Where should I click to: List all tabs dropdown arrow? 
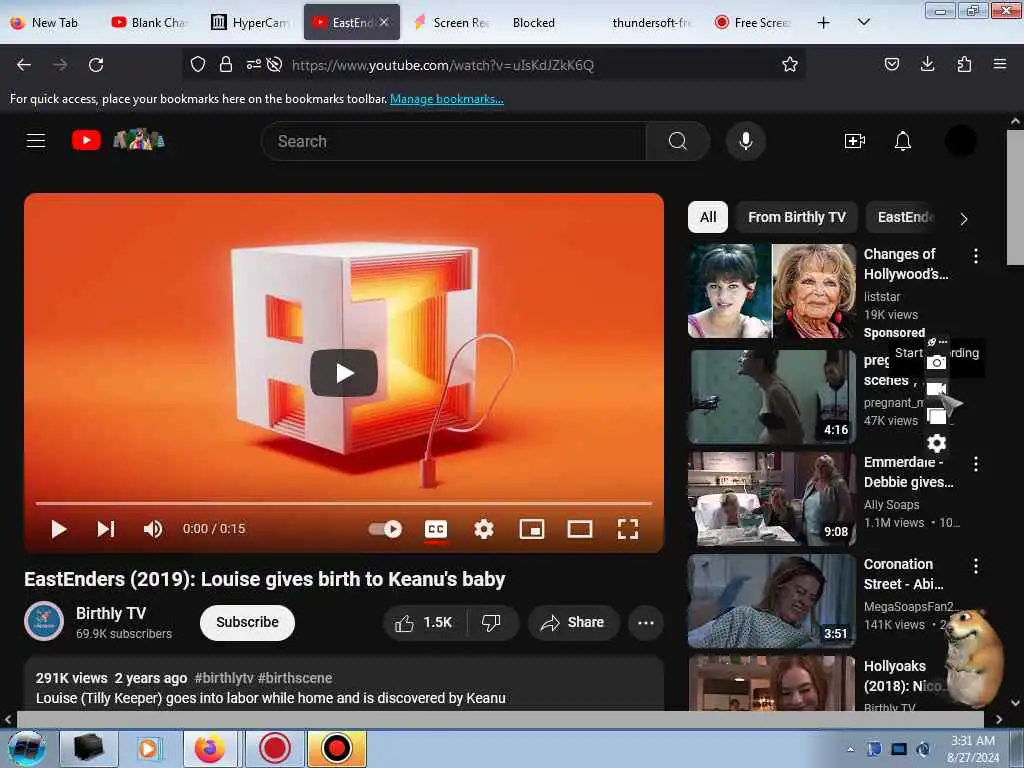[863, 22]
